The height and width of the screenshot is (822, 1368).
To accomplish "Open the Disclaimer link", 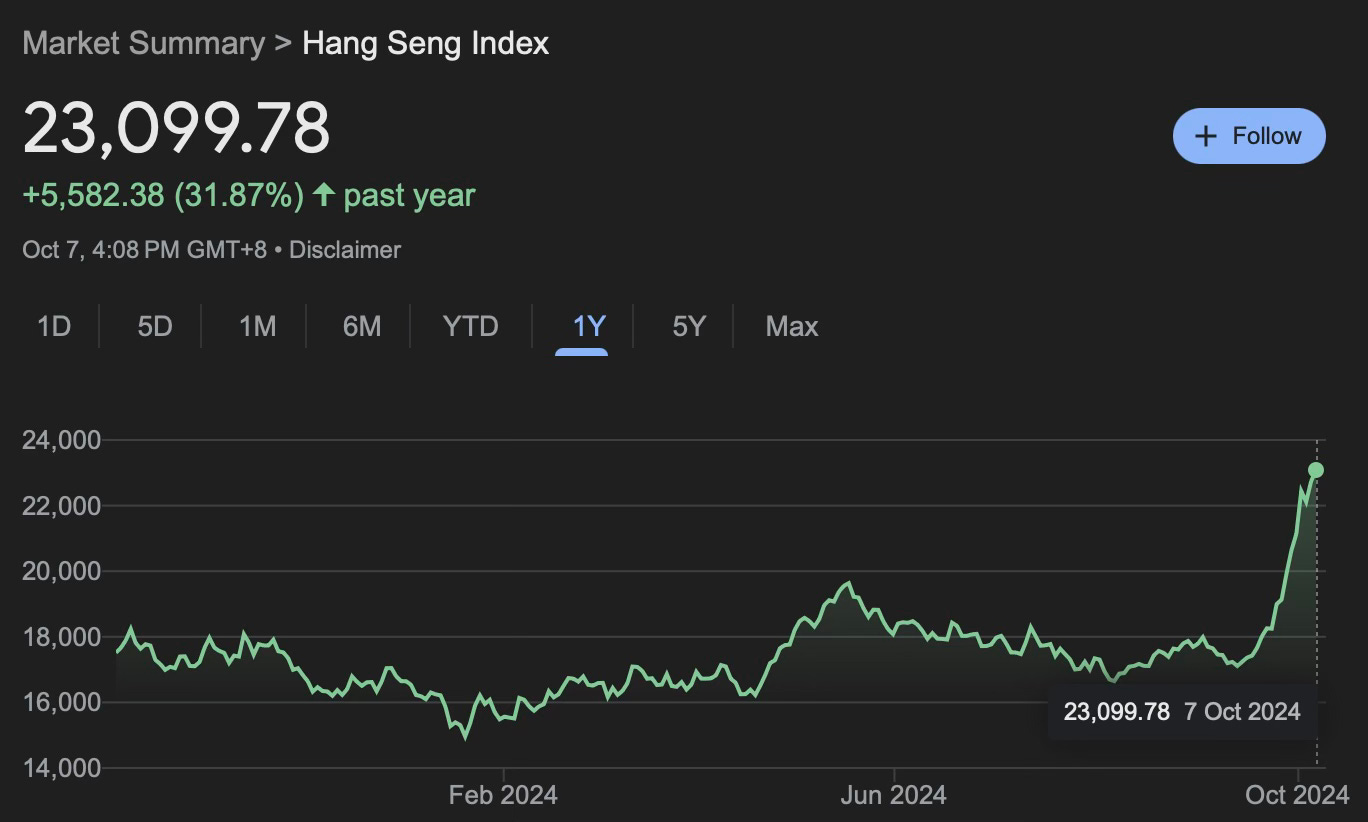I will [345, 249].
